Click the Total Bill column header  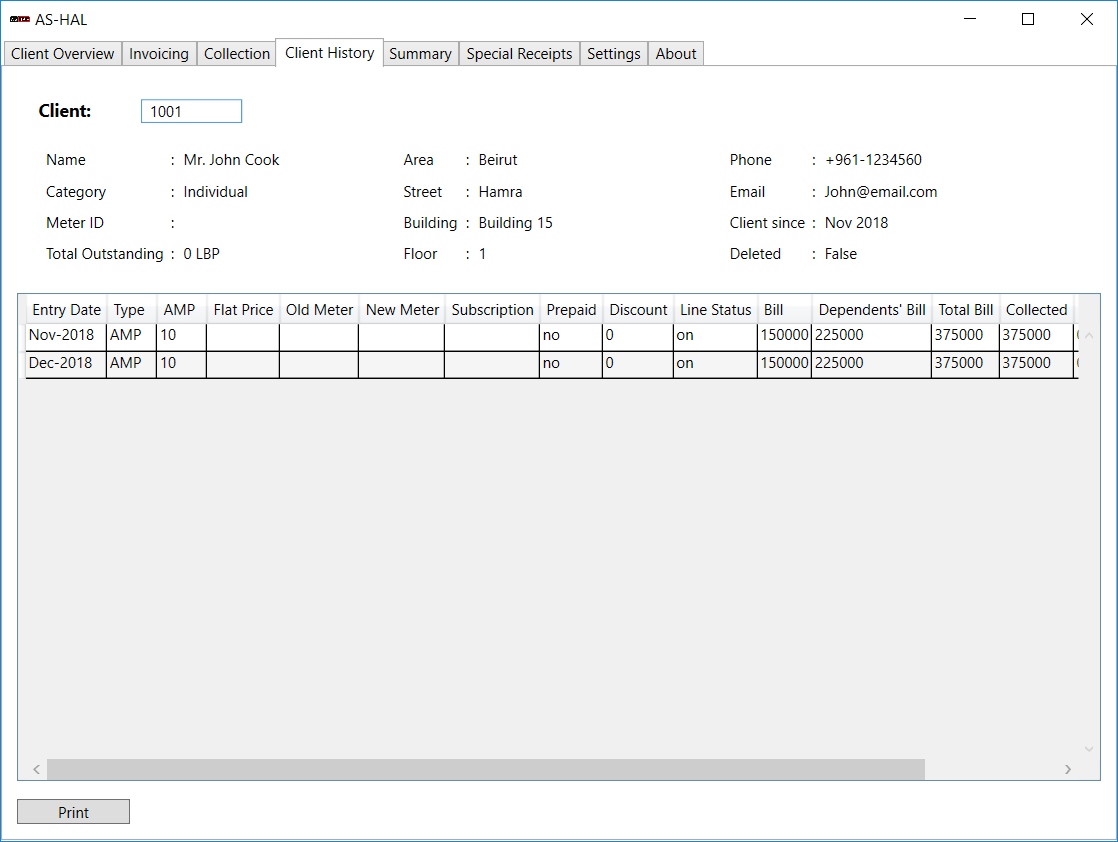[x=965, y=310]
